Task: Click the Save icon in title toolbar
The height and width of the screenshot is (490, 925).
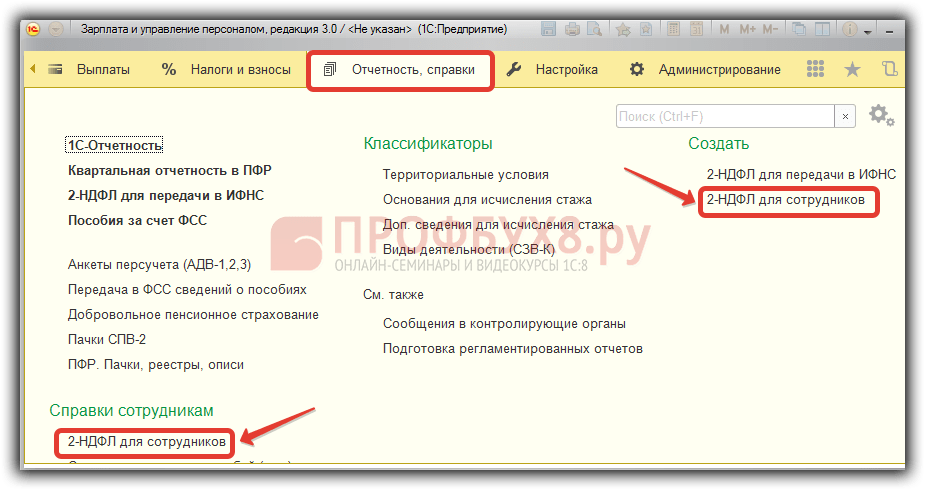Action: 549,30
